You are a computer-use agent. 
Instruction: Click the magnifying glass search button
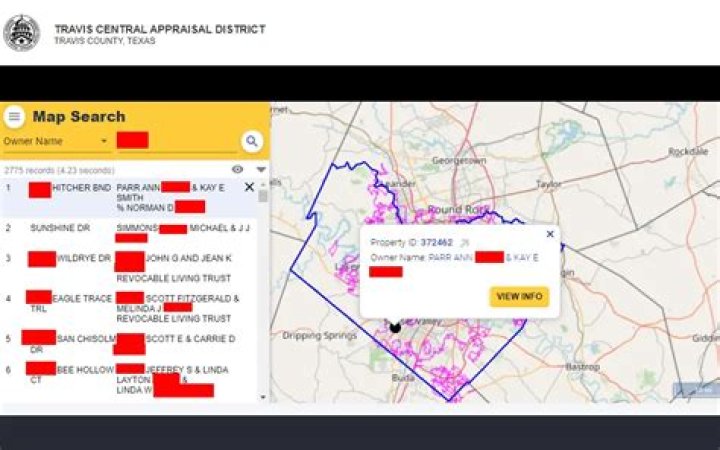pos(252,141)
